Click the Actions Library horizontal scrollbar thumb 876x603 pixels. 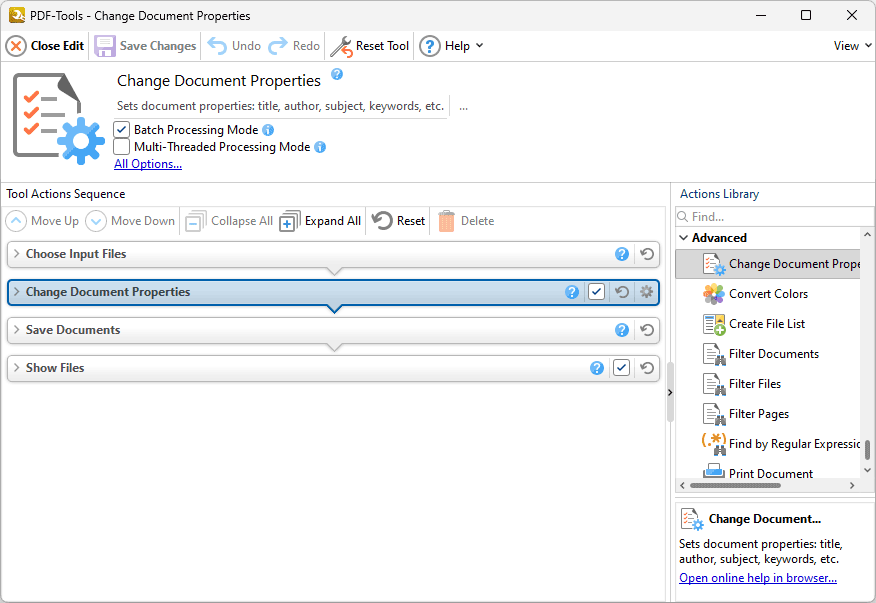tap(735, 486)
